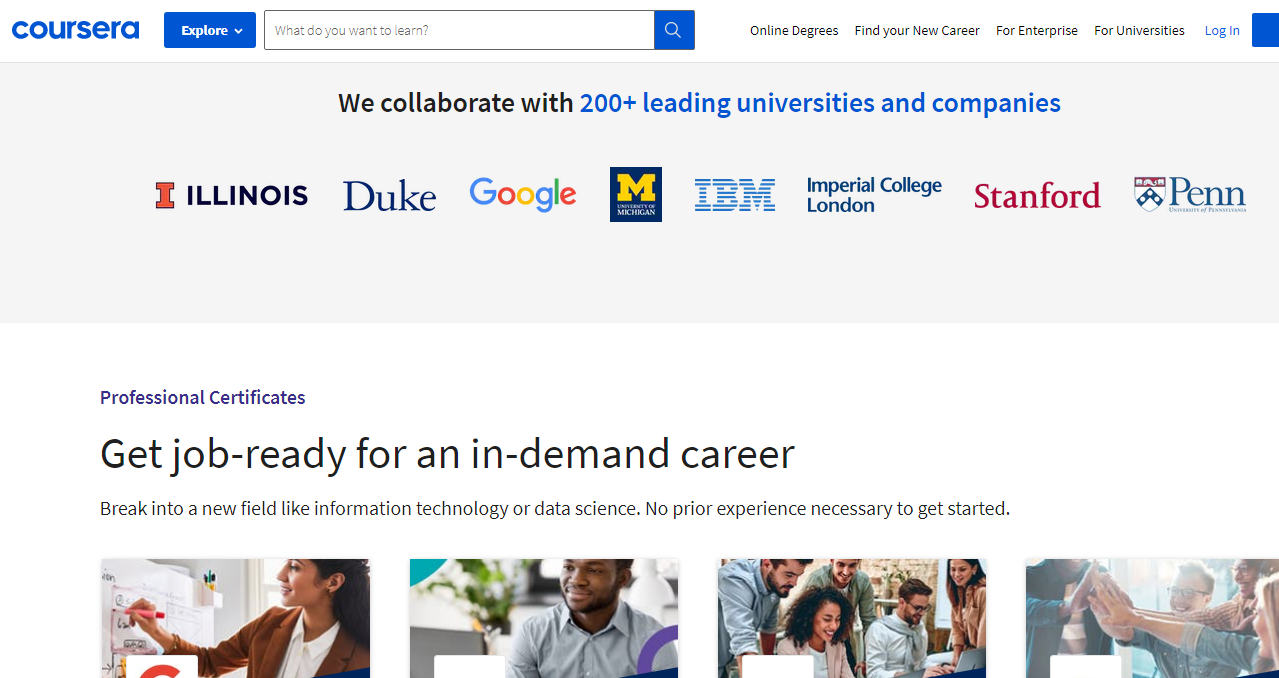This screenshot has height=678, width=1279.
Task: Click the Professional Certificates heading
Action: (203, 397)
